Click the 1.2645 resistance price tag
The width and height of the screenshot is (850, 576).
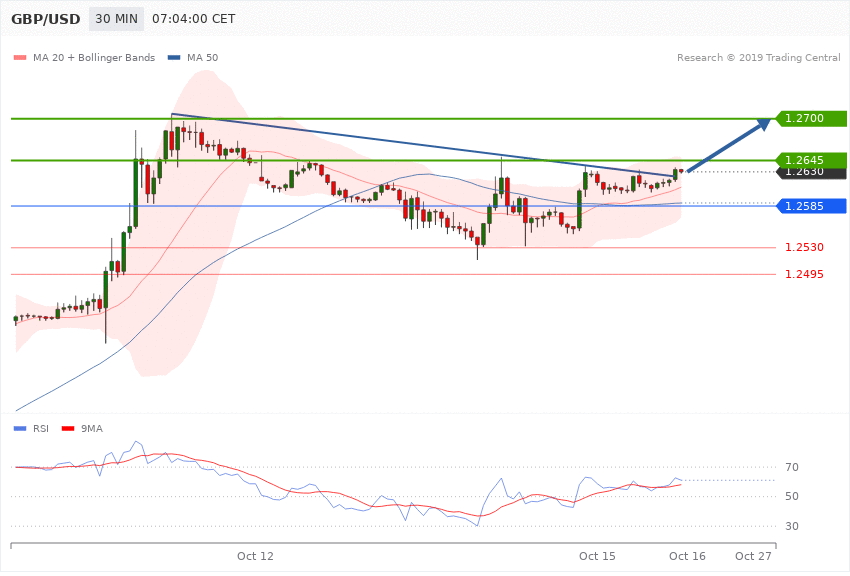point(811,160)
